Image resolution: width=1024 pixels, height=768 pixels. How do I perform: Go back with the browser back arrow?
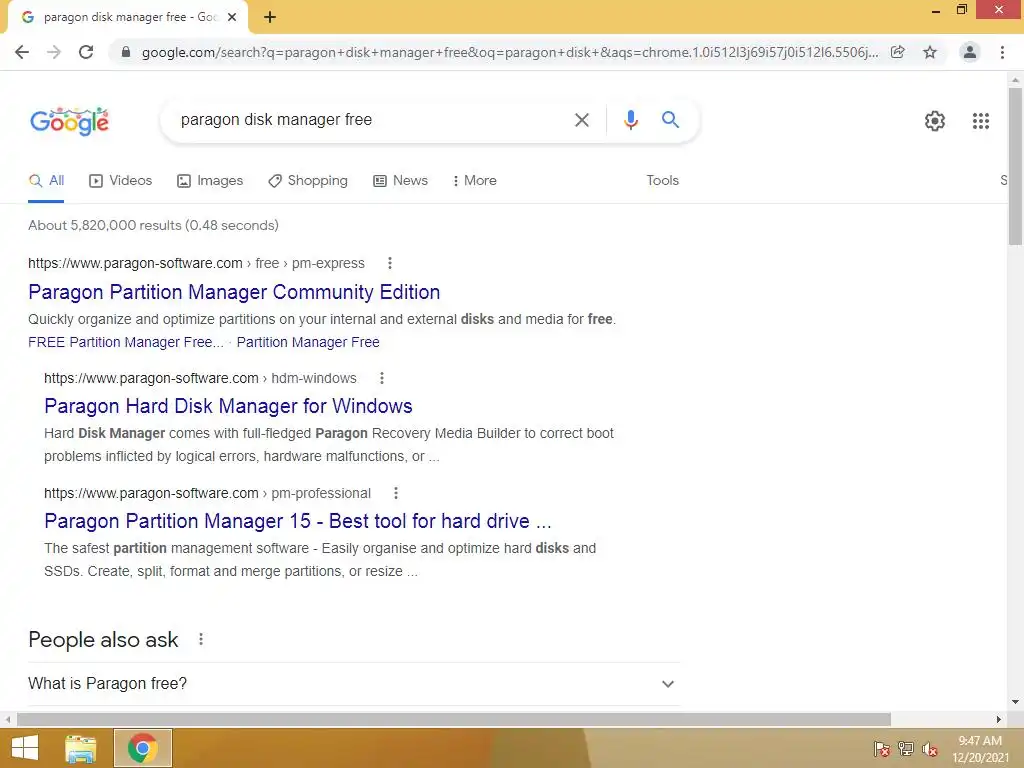coord(22,52)
